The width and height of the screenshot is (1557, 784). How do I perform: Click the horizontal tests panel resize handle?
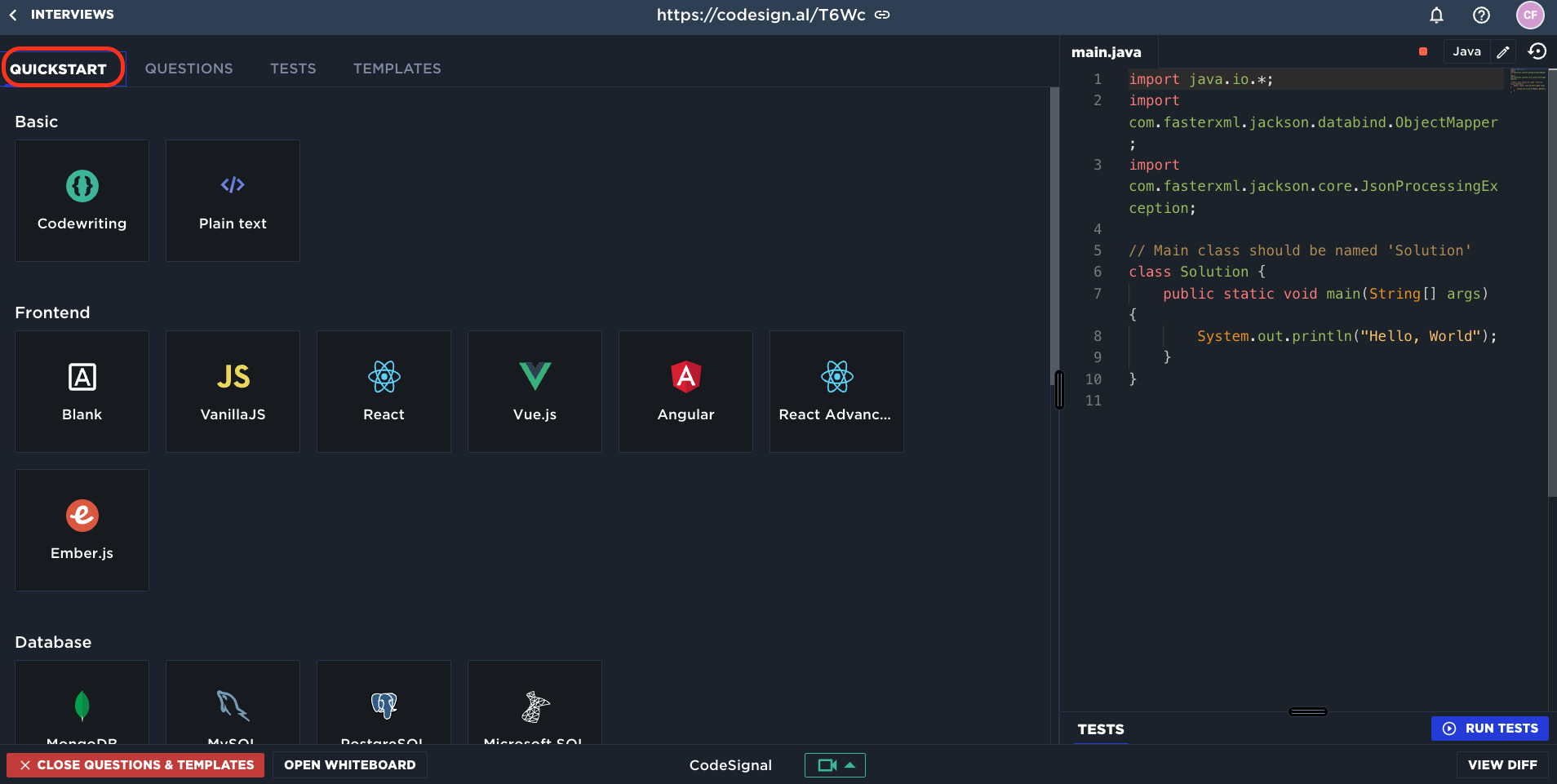coord(1308,711)
